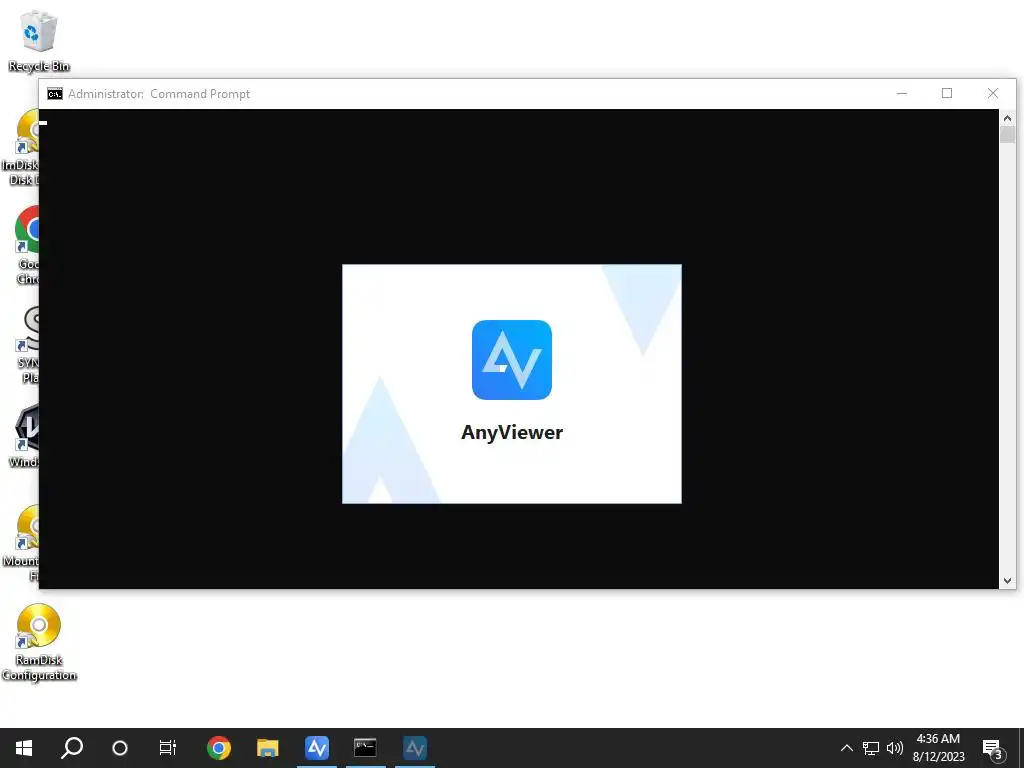The image size is (1024, 768).
Task: Switch to the bright blue AnyViewer taskbar icon
Action: click(x=317, y=748)
